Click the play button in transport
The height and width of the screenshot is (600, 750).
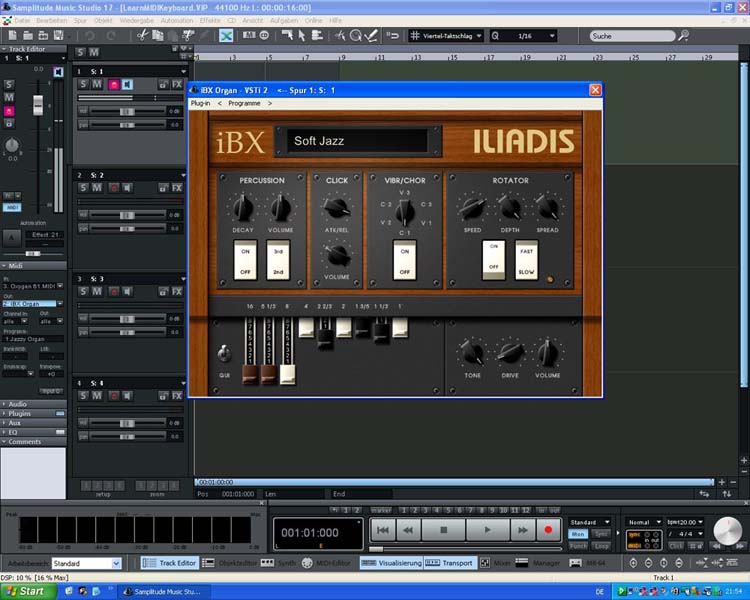pyautogui.click(x=487, y=530)
